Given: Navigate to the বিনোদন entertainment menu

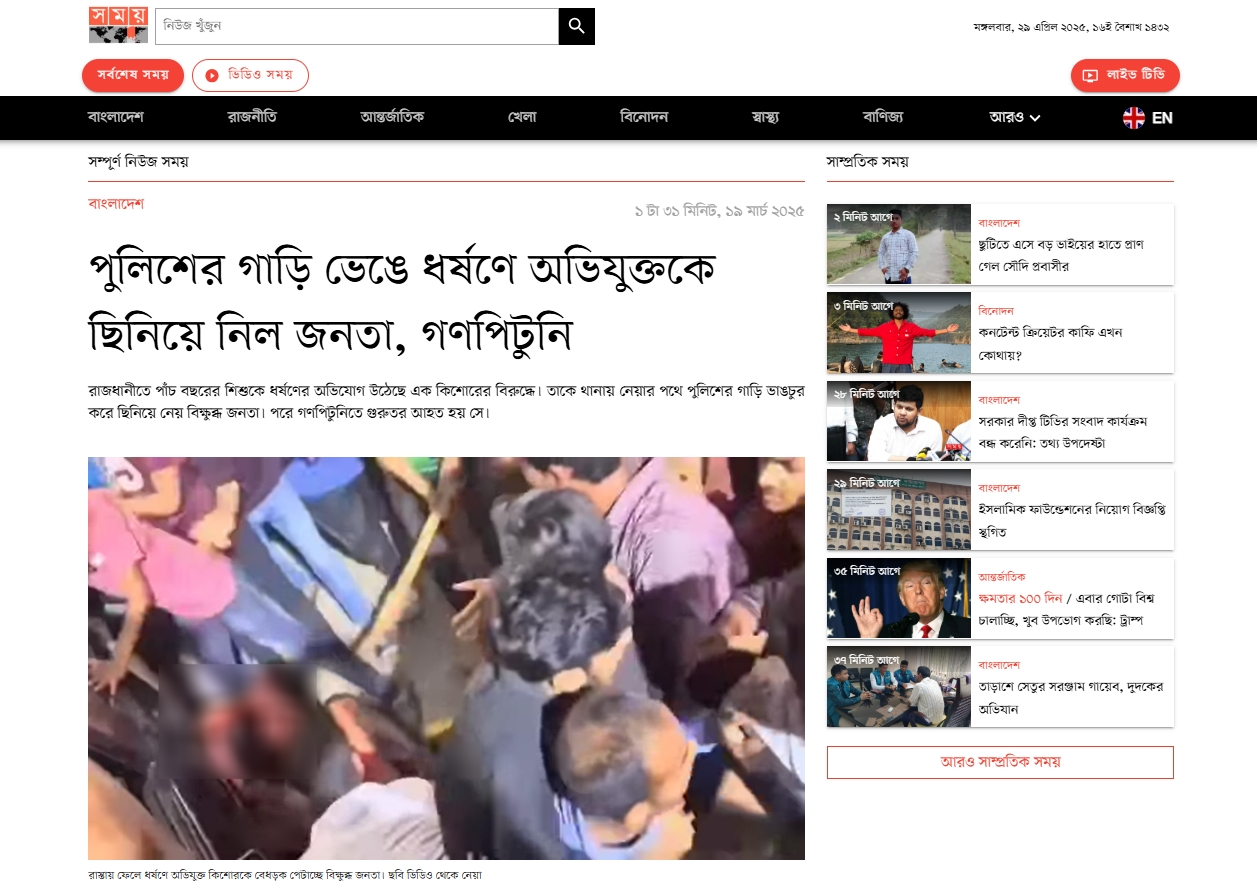Looking at the screenshot, I should tap(644, 118).
